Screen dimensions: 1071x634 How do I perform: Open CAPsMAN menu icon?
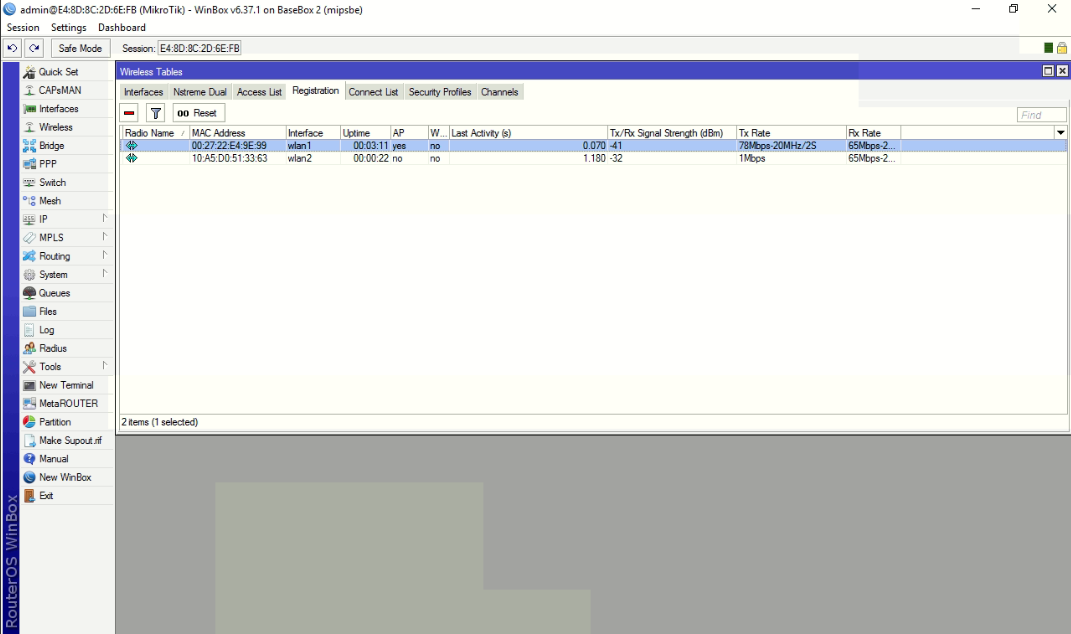[29, 90]
